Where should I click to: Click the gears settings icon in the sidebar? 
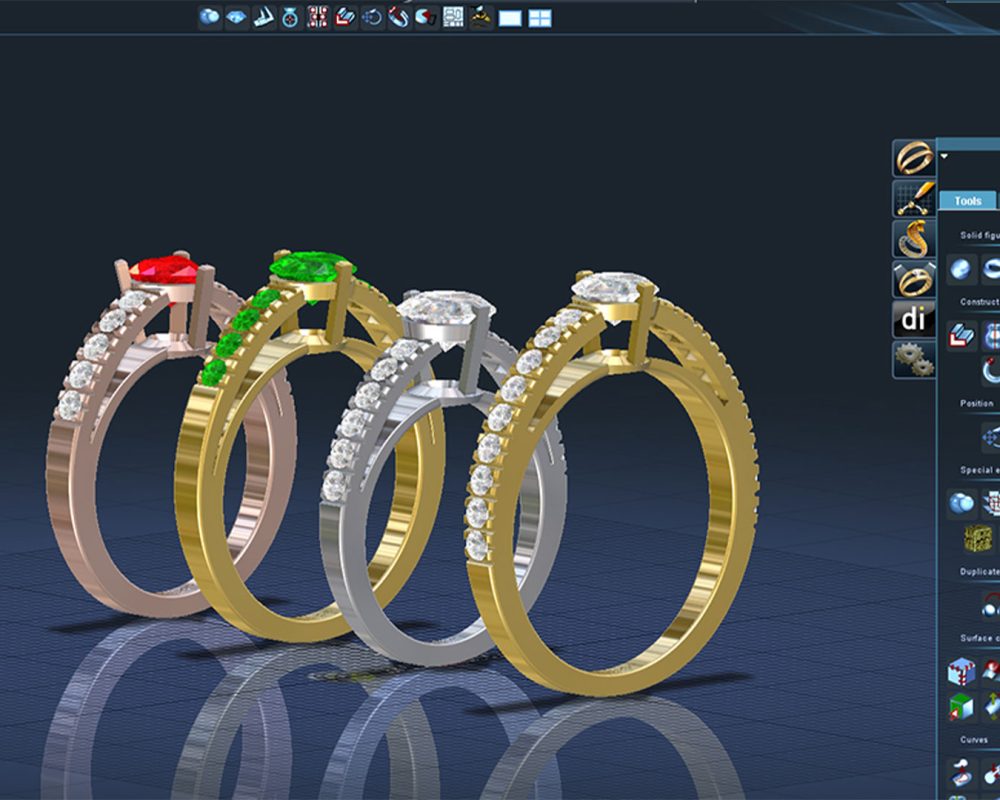click(914, 359)
